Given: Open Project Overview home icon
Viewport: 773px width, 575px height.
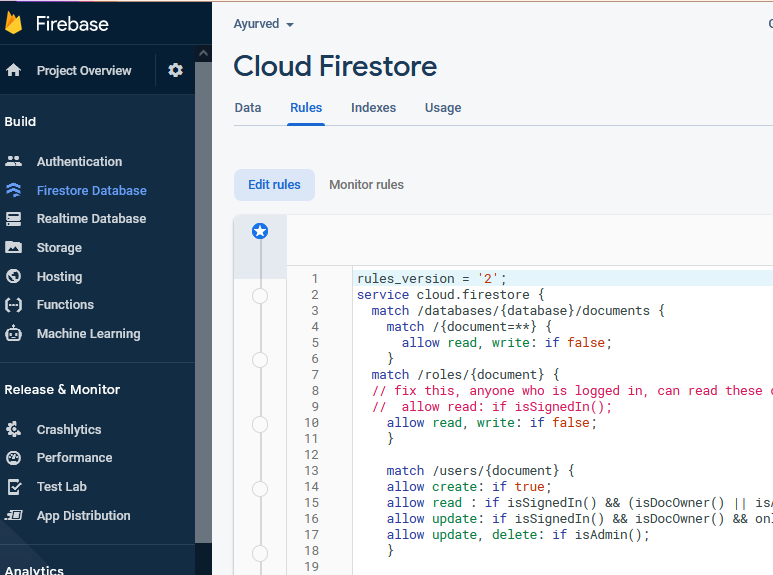Looking at the screenshot, I should point(13,70).
